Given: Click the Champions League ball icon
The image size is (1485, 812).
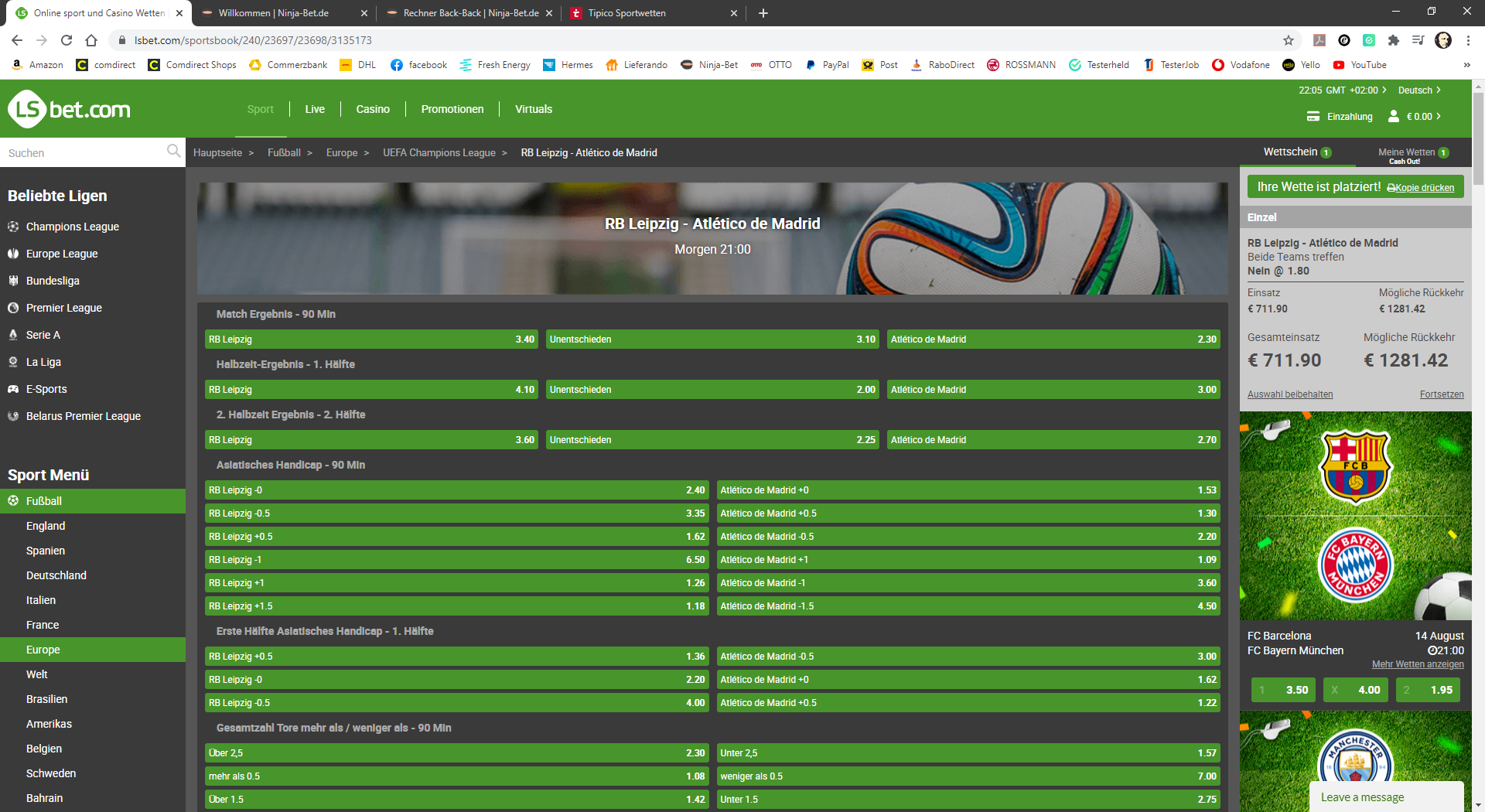Looking at the screenshot, I should pyautogui.click(x=13, y=227).
